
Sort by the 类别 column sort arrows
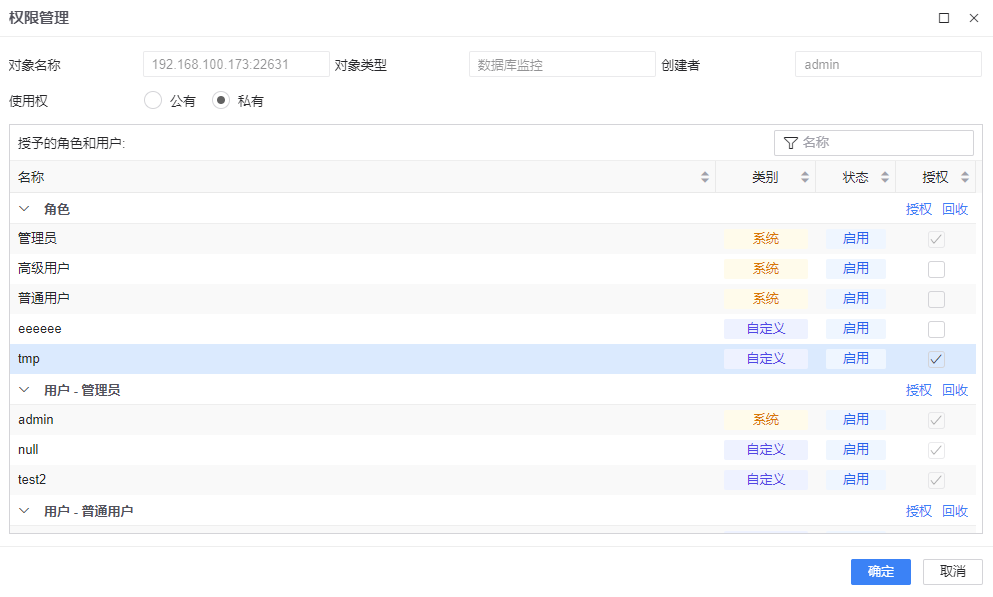coord(805,177)
